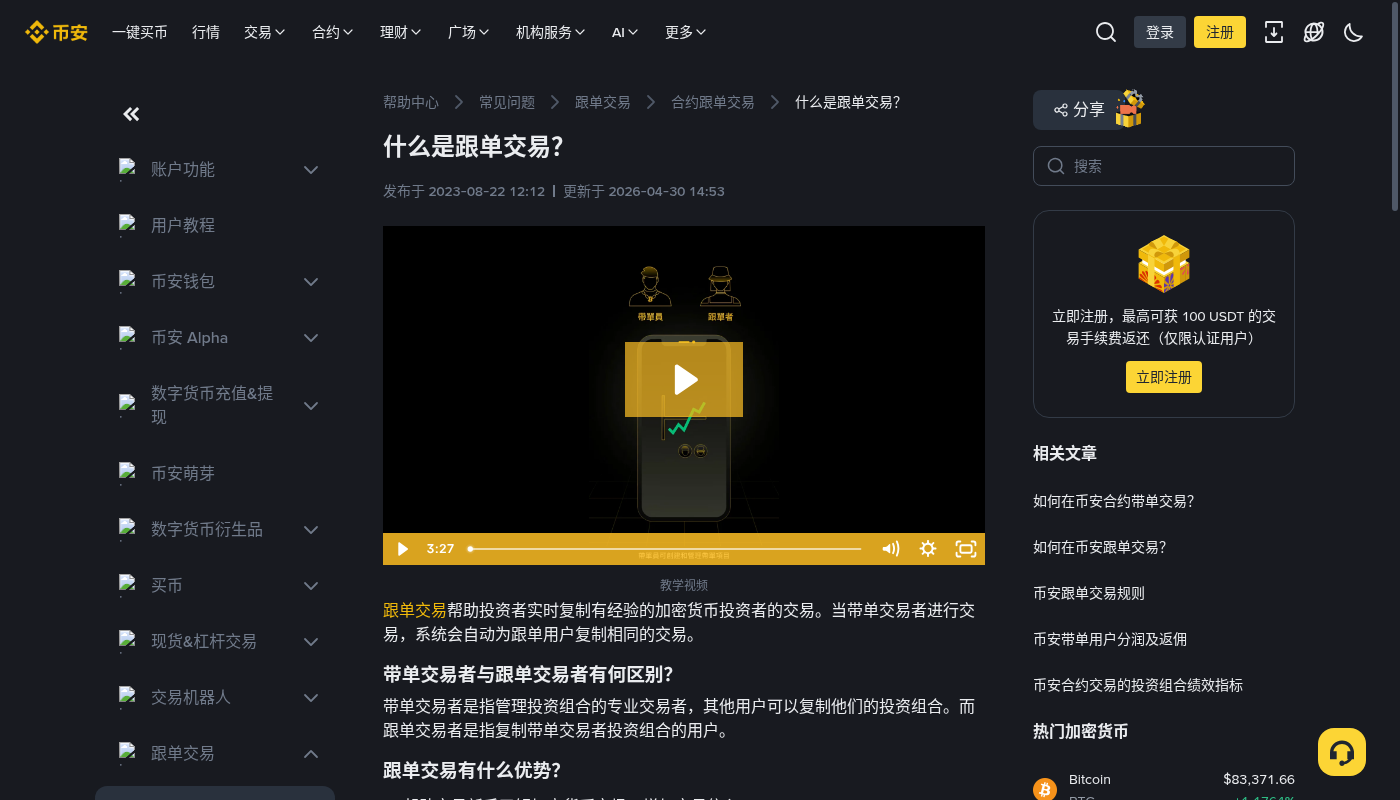Open 行情 in top navigation
1400x800 pixels.
[x=206, y=32]
